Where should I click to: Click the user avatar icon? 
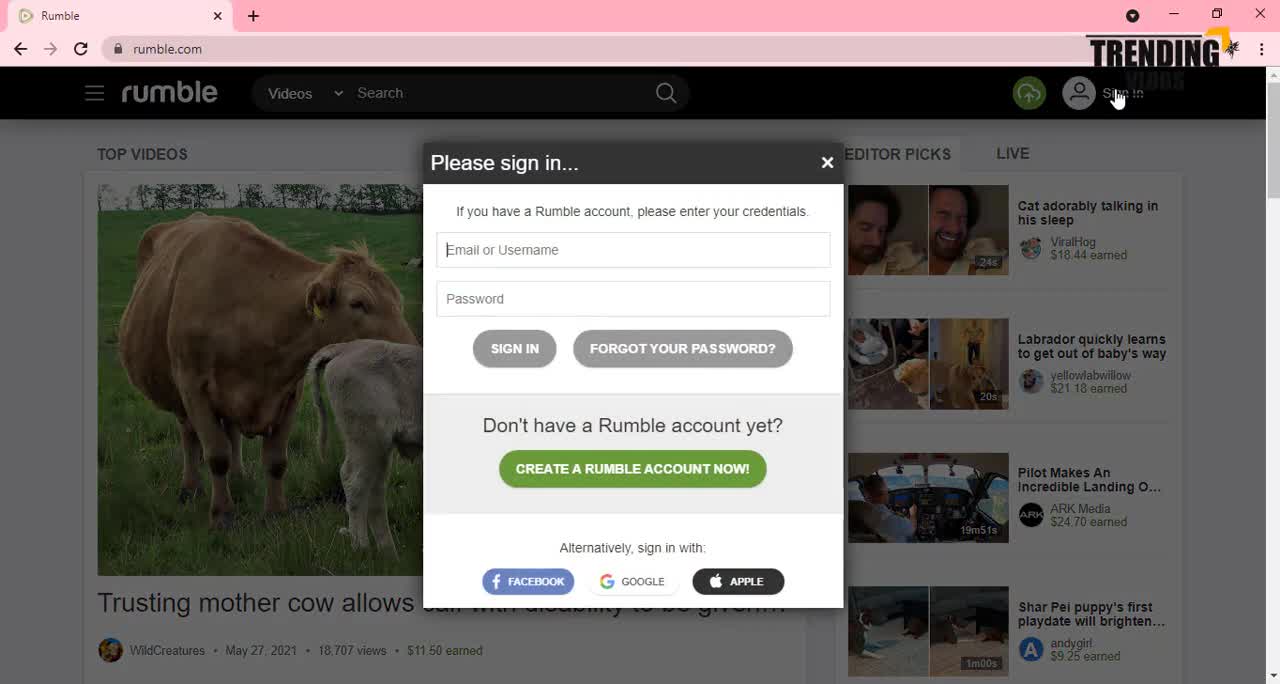click(1079, 93)
